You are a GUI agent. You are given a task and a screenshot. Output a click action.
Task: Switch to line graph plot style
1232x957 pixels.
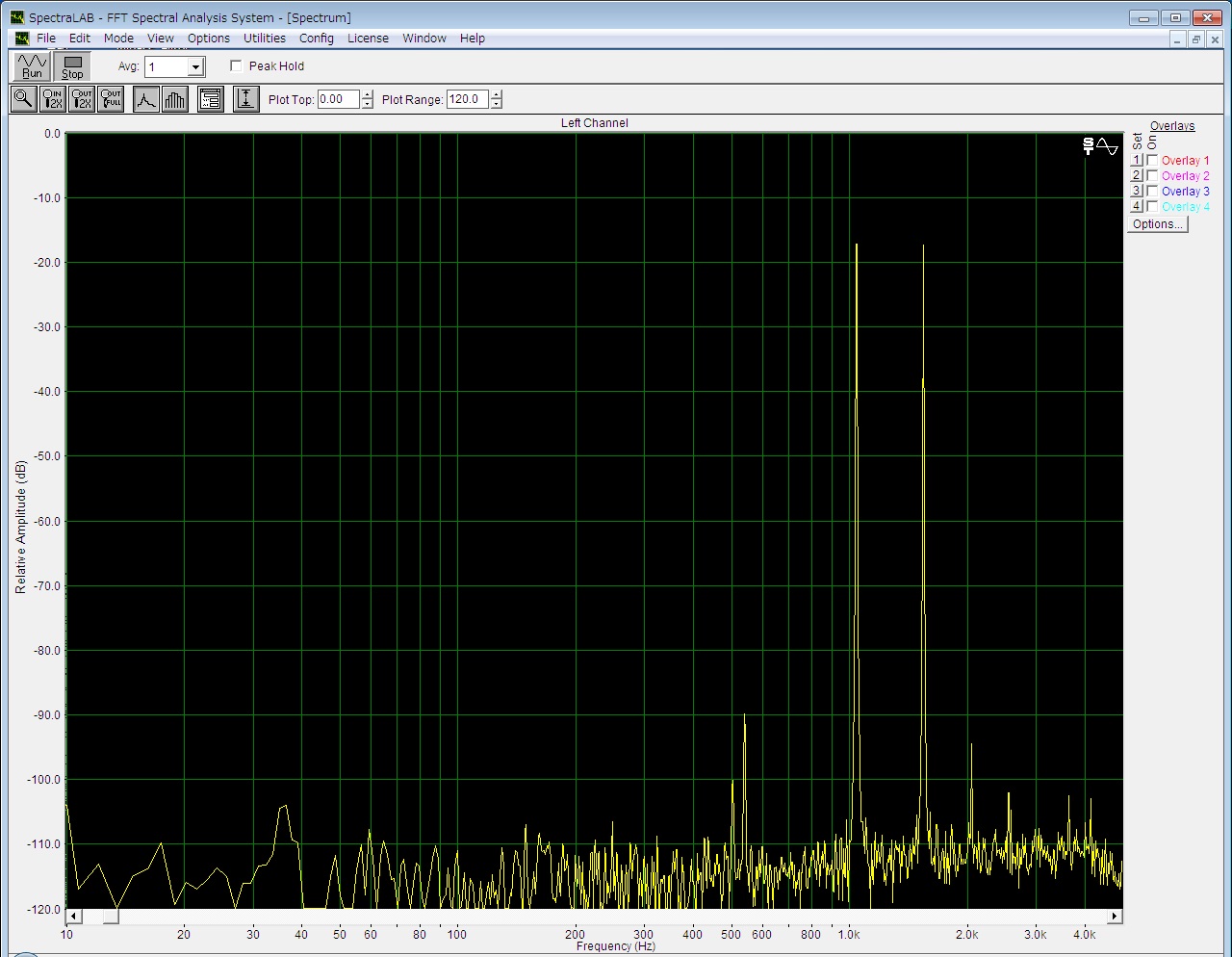click(x=145, y=99)
